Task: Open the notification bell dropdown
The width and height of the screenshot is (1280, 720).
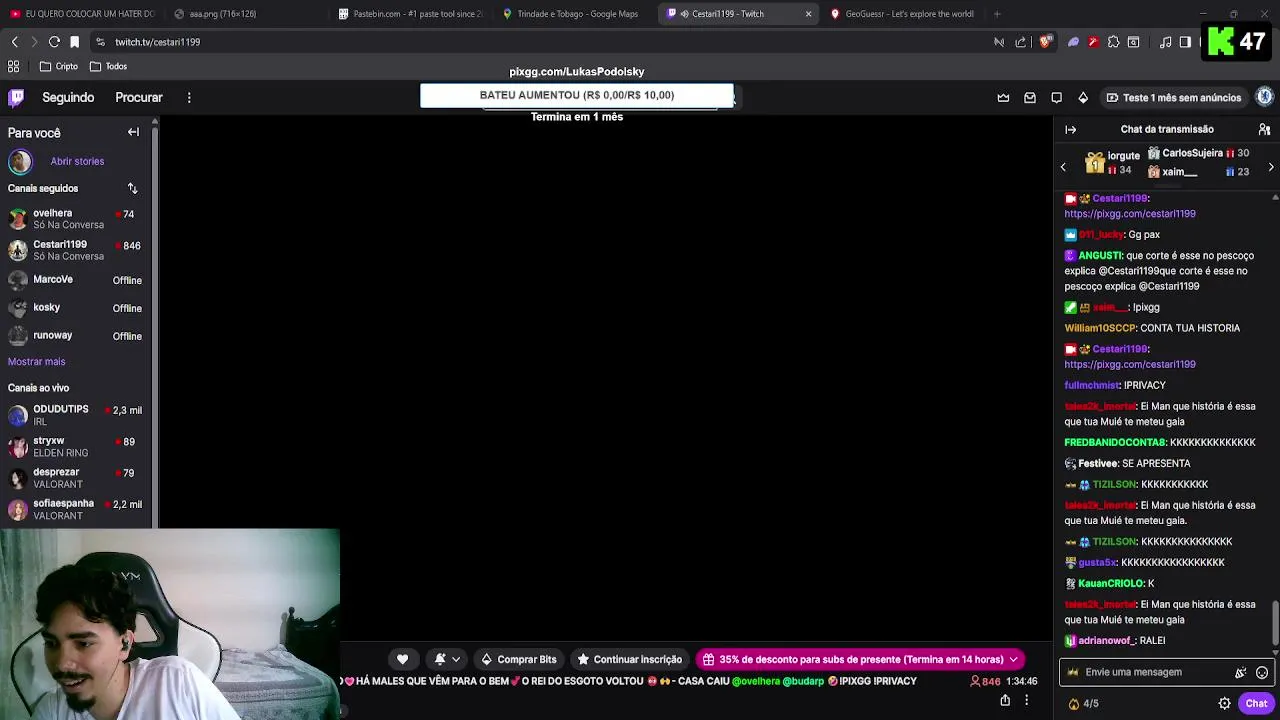Action: click(446, 659)
